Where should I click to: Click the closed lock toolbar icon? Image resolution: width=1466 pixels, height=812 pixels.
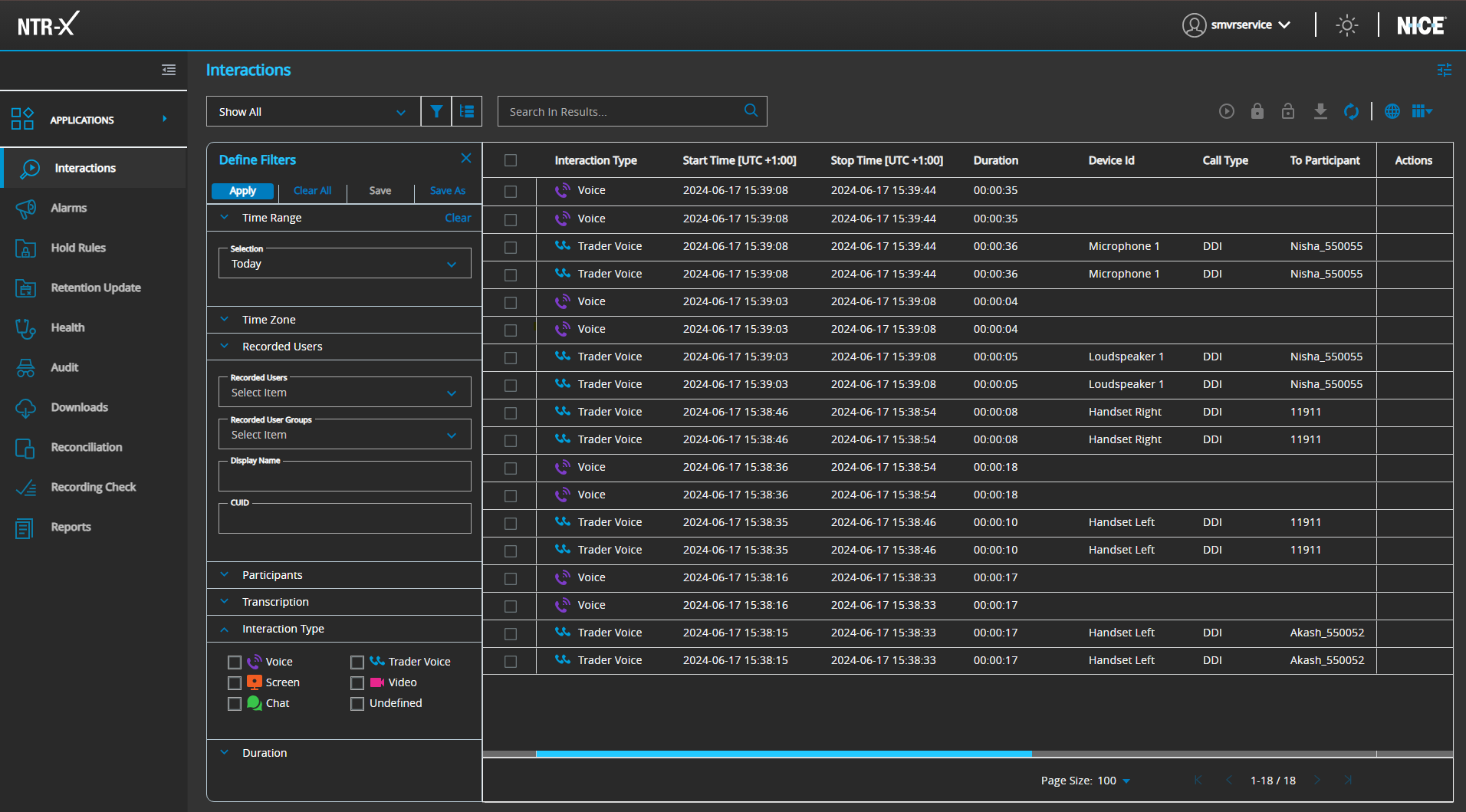(x=1257, y=111)
